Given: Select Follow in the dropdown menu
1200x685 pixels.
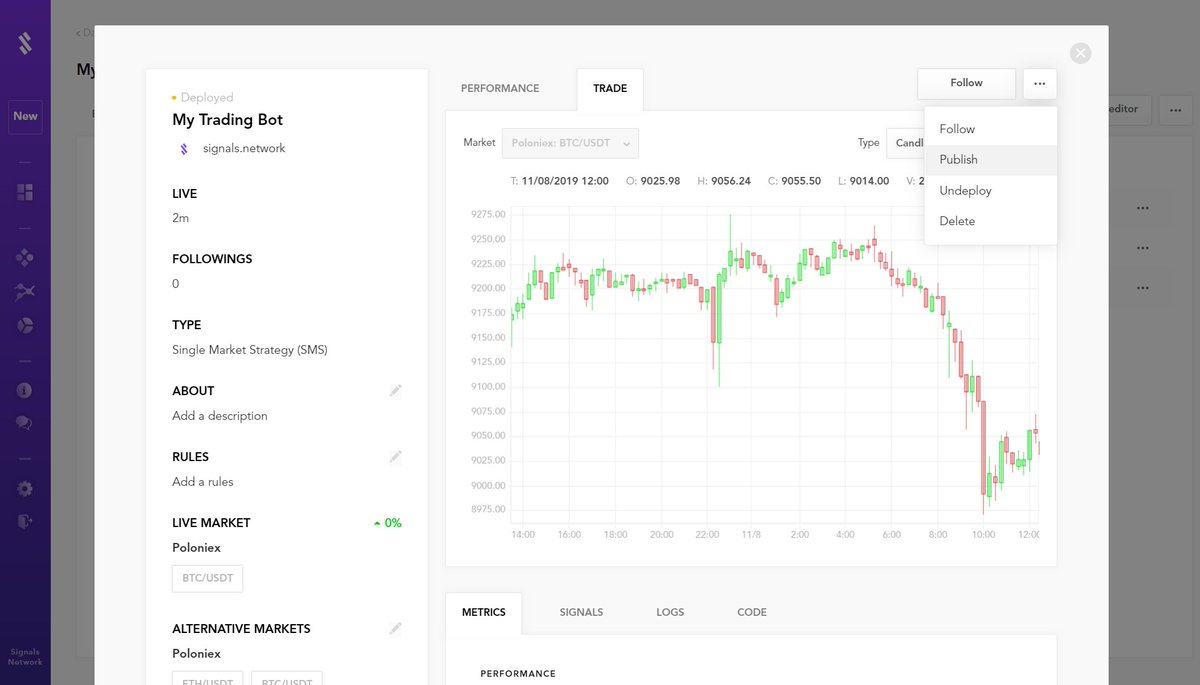Looking at the screenshot, I should coord(991,129).
